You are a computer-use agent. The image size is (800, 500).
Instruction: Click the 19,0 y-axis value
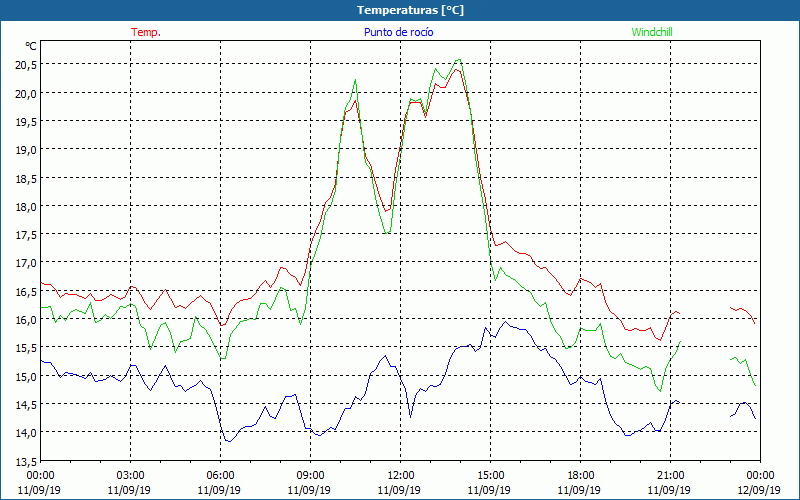(27, 149)
